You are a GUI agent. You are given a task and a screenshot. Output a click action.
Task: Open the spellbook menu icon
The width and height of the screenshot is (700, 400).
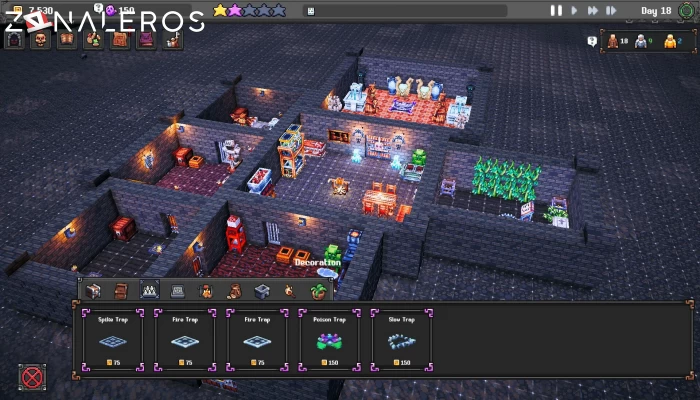click(x=67, y=40)
